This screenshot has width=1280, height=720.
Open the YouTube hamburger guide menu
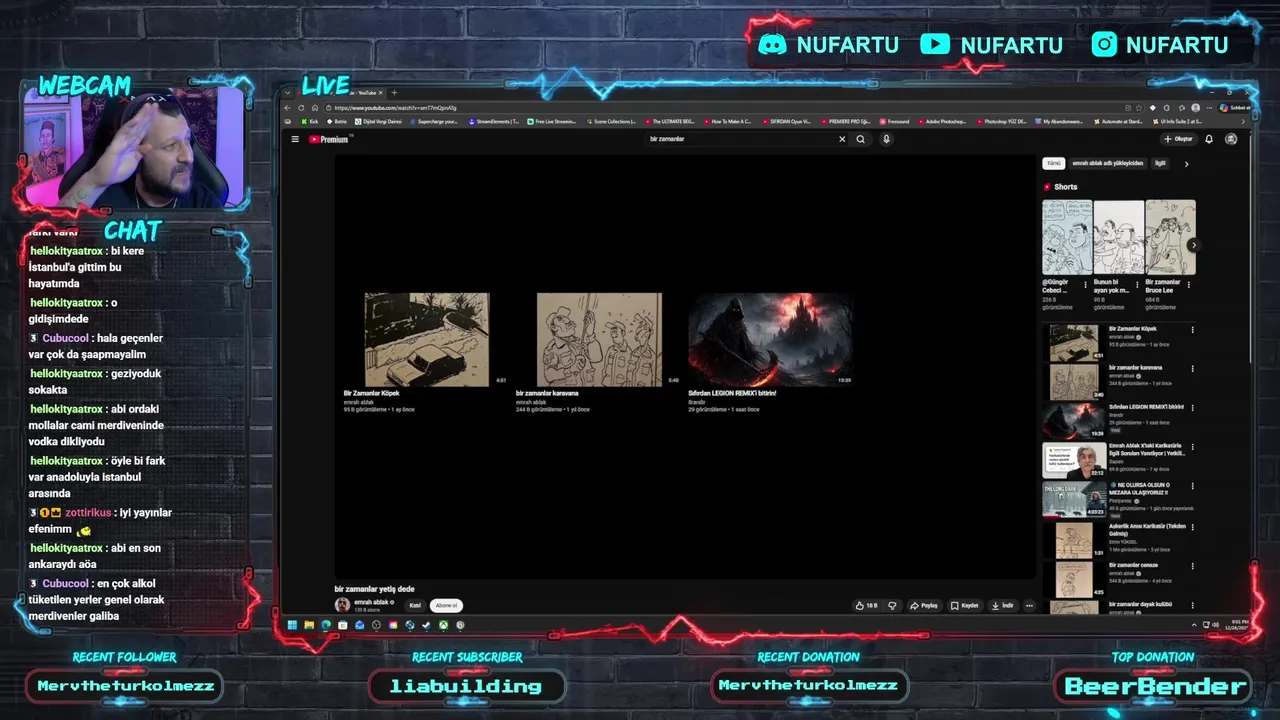tap(295, 139)
